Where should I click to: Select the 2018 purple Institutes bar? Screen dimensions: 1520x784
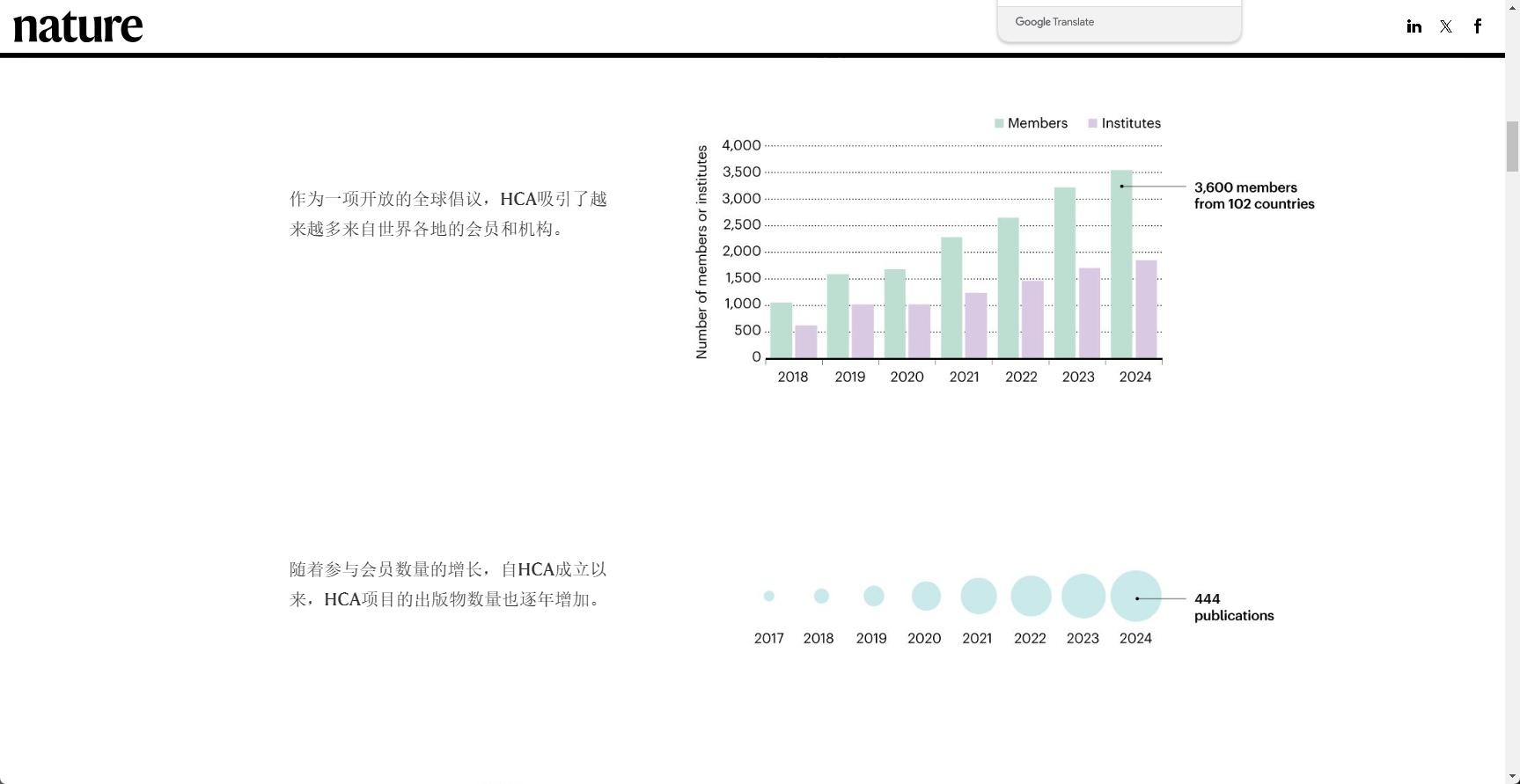click(805, 341)
